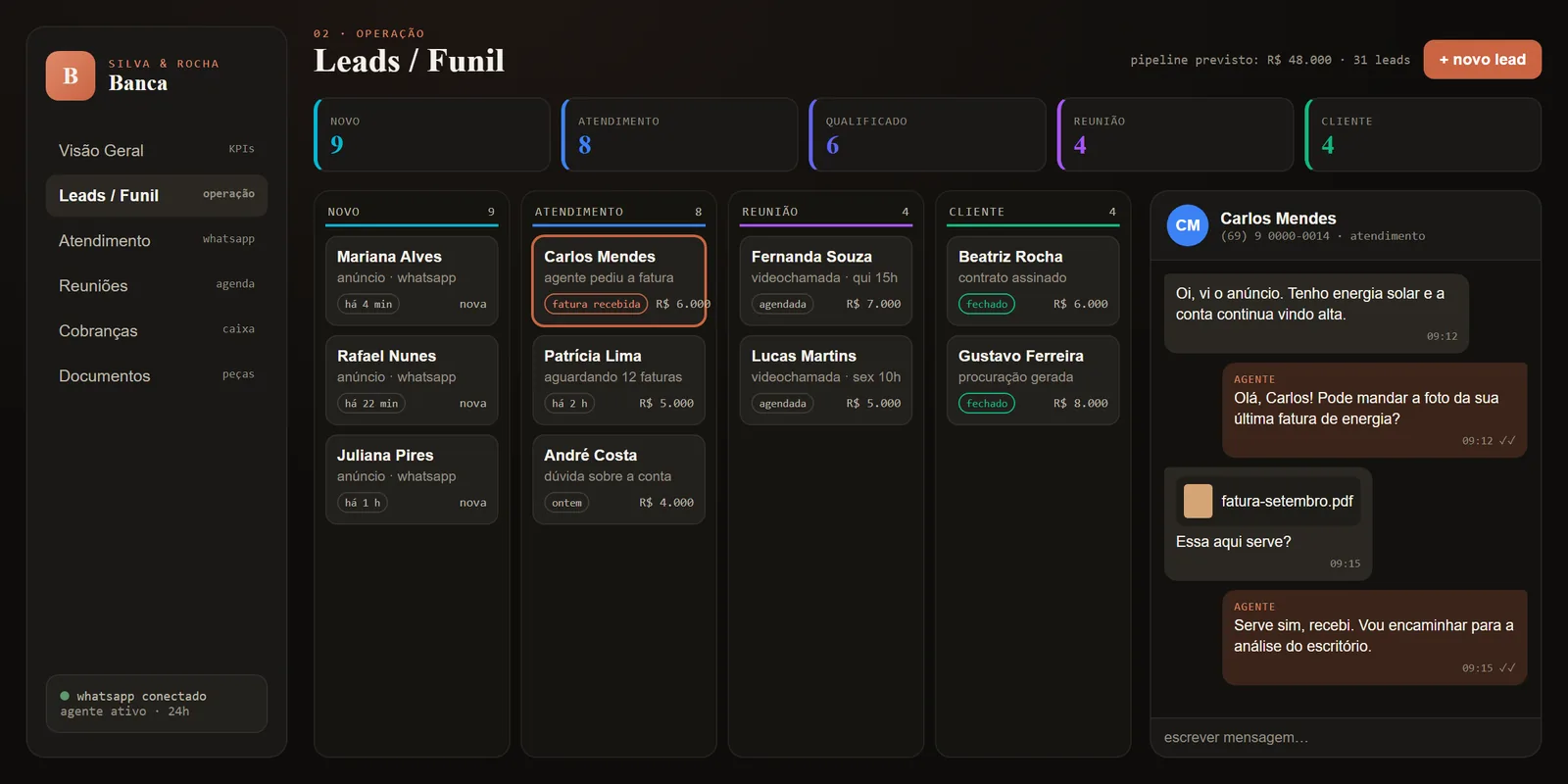This screenshot has height=784, width=1568.
Task: Go to Atendimento whatsapp sidebar item
Action: pos(157,240)
